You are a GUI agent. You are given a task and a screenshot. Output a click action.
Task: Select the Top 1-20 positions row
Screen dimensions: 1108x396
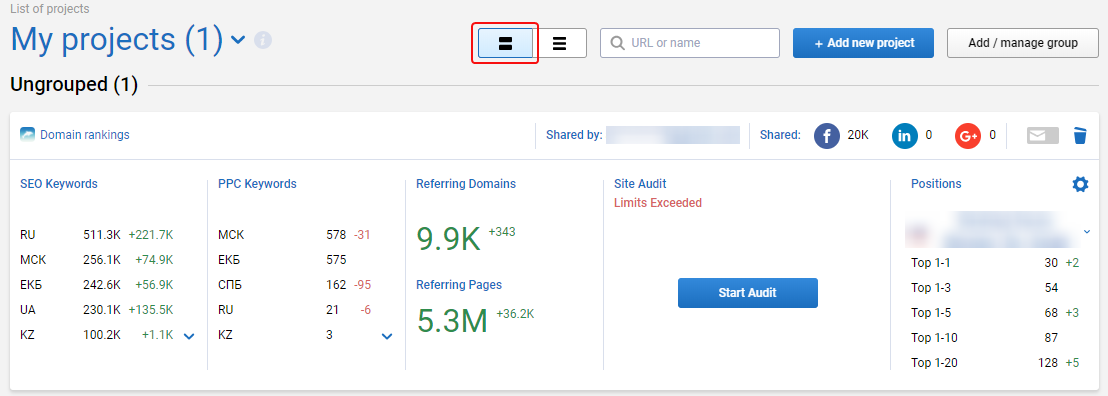coord(995,363)
